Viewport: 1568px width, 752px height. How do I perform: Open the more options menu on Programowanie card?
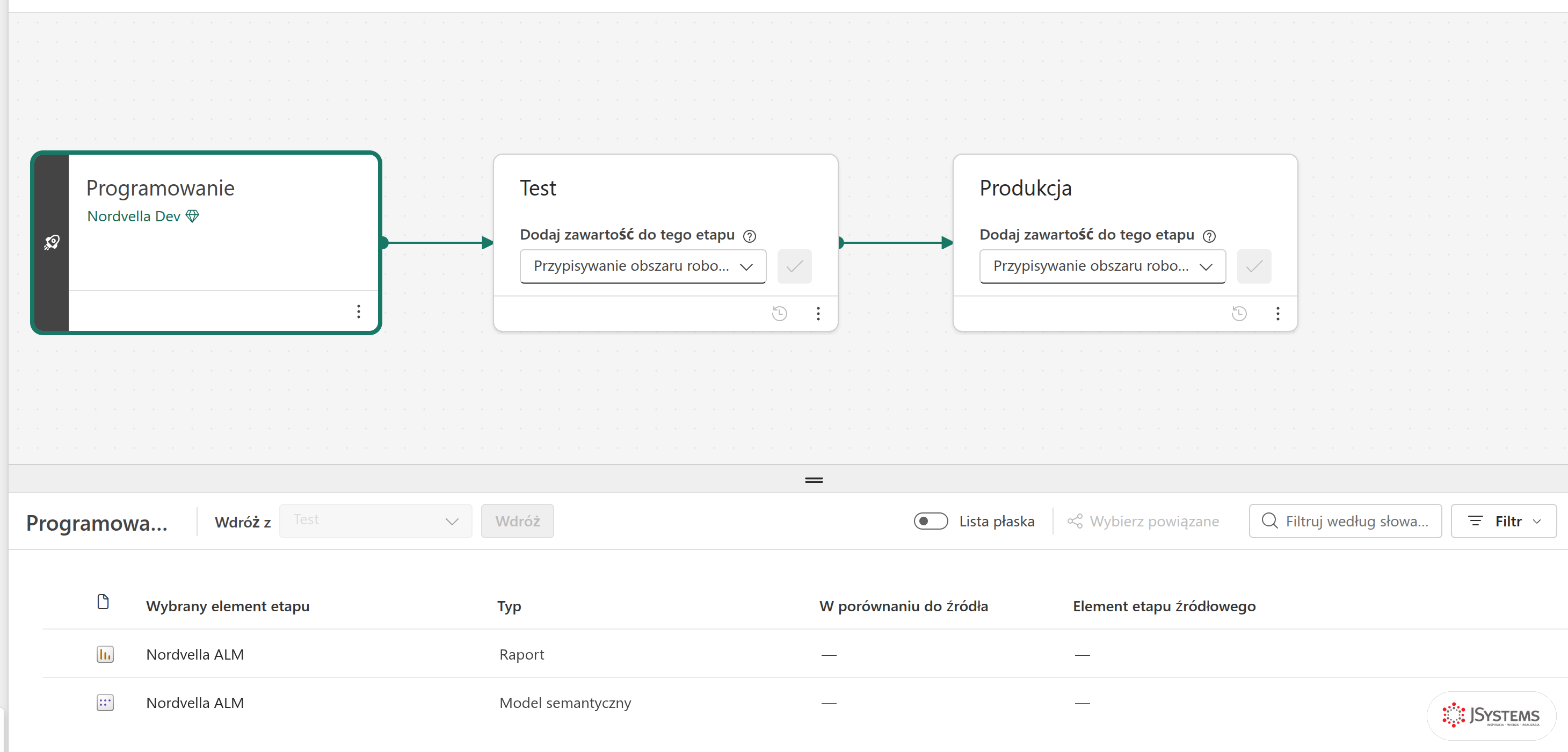point(359,311)
